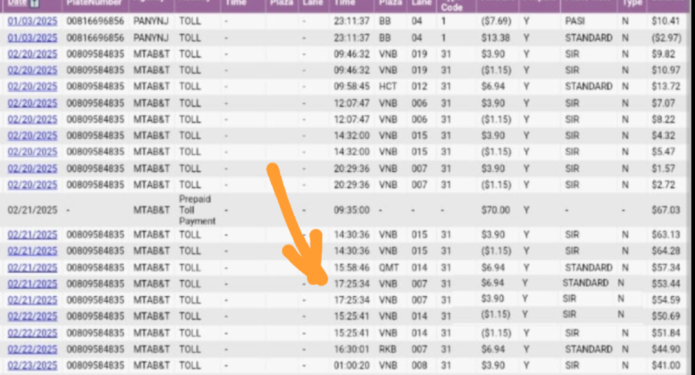Viewport: 695px width, 375px height.
Task: Open 02/20/2025 link with $7.07 balance
Action: point(32,103)
